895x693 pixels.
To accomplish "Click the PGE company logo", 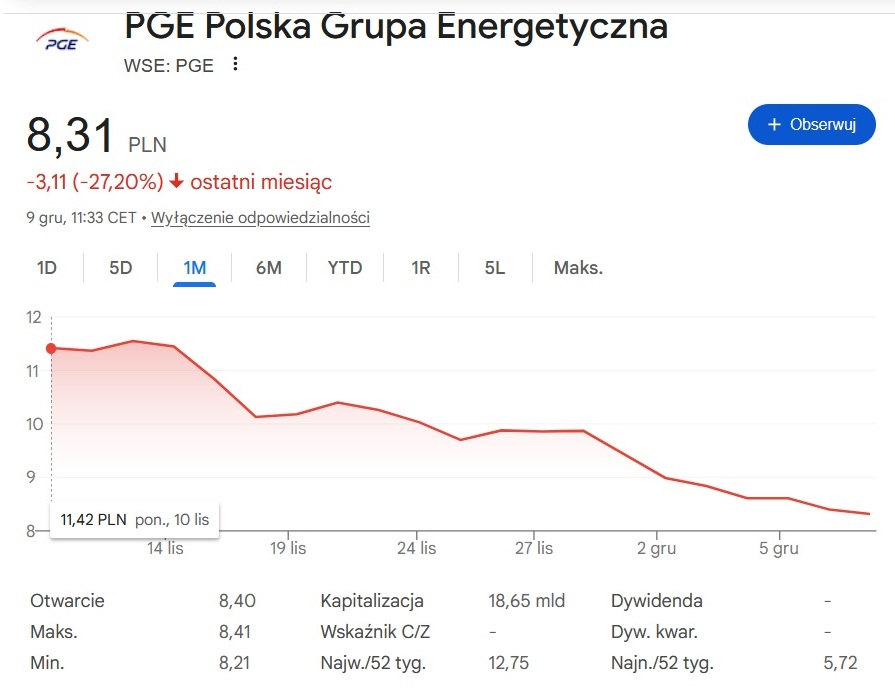I will (x=63, y=39).
